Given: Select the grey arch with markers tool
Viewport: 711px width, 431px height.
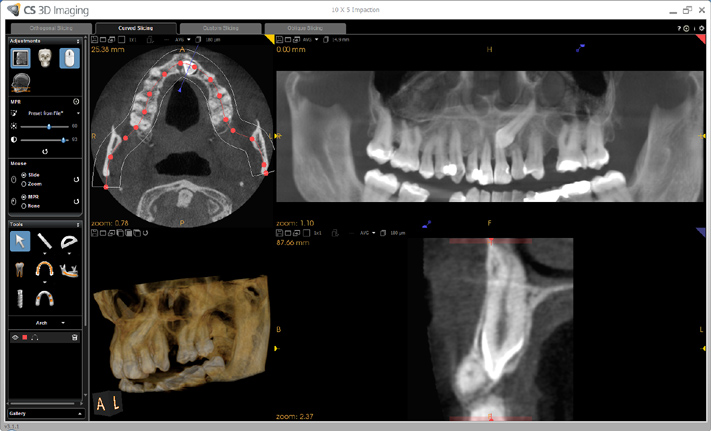Looking at the screenshot, I should (44, 298).
